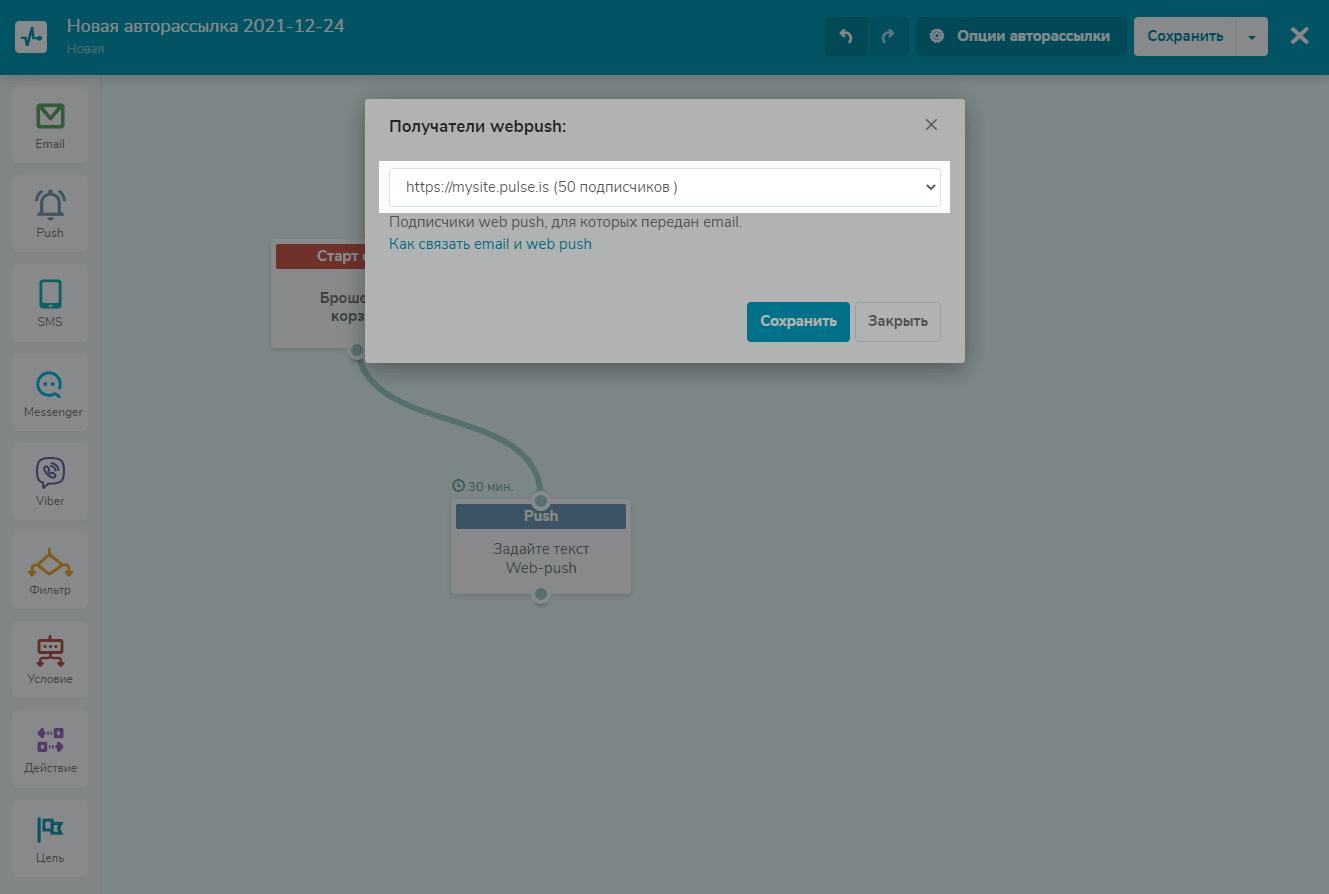1329x894 pixels.
Task: Open Опции авторассылки settings
Action: (1021, 37)
